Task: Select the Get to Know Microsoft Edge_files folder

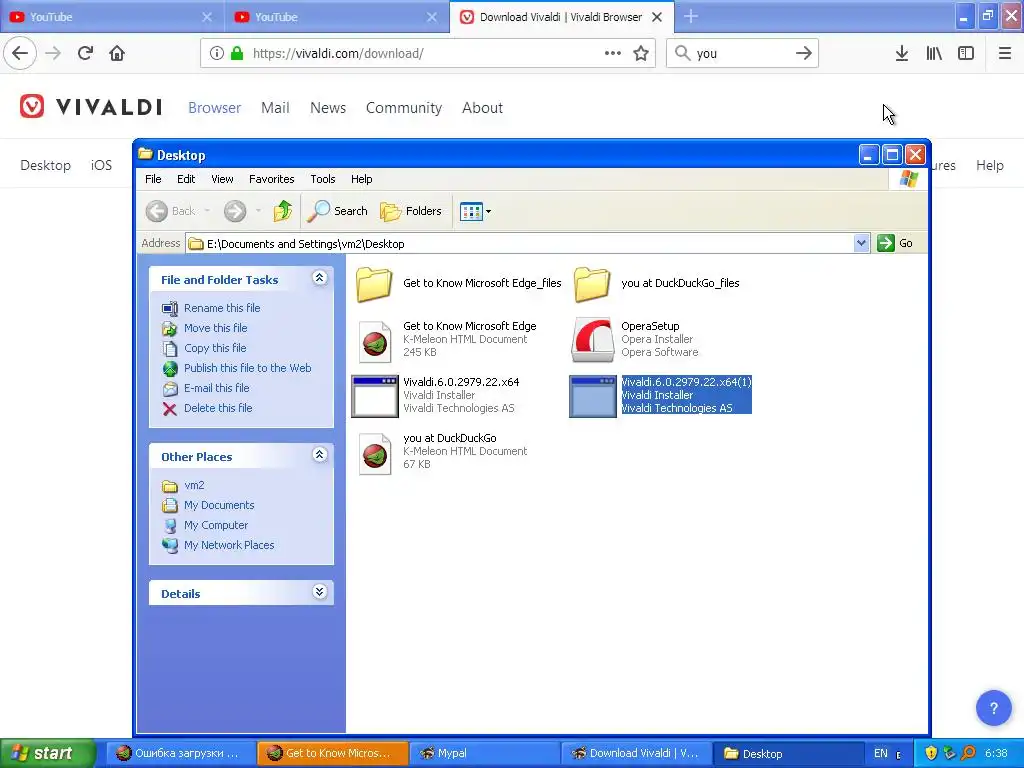Action: pos(374,284)
